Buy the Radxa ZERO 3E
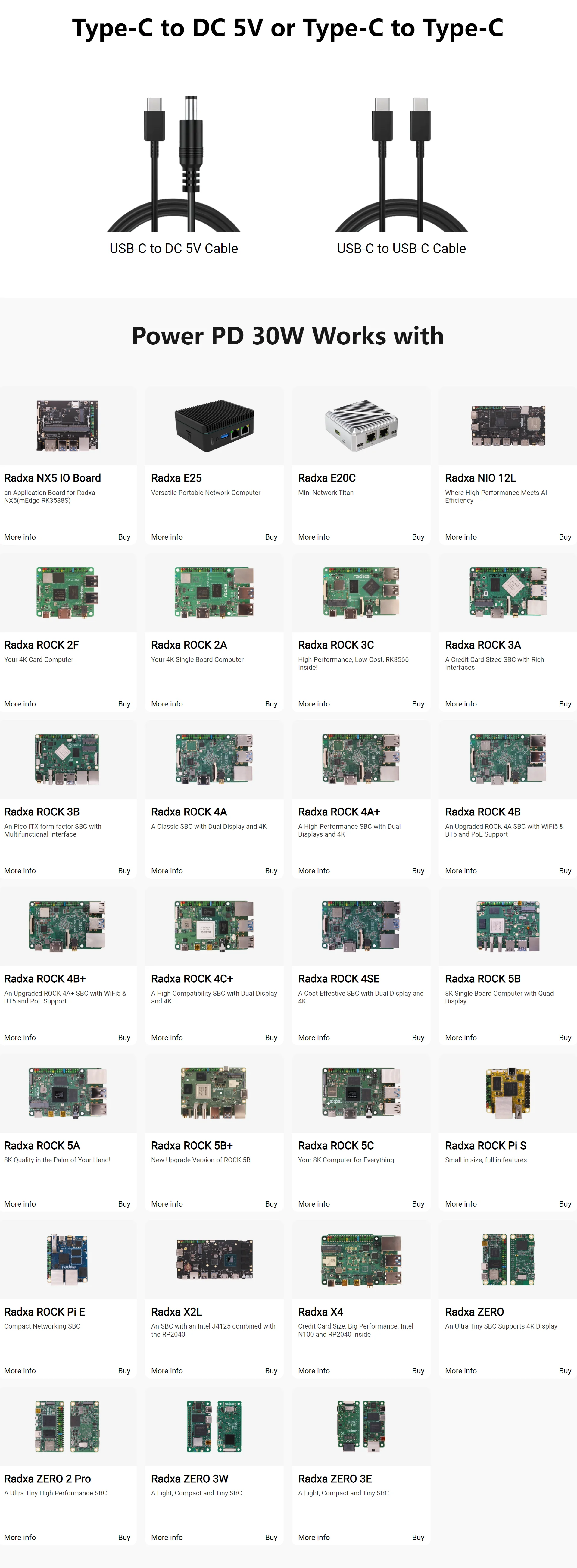The width and height of the screenshot is (577, 1568). (x=418, y=1538)
